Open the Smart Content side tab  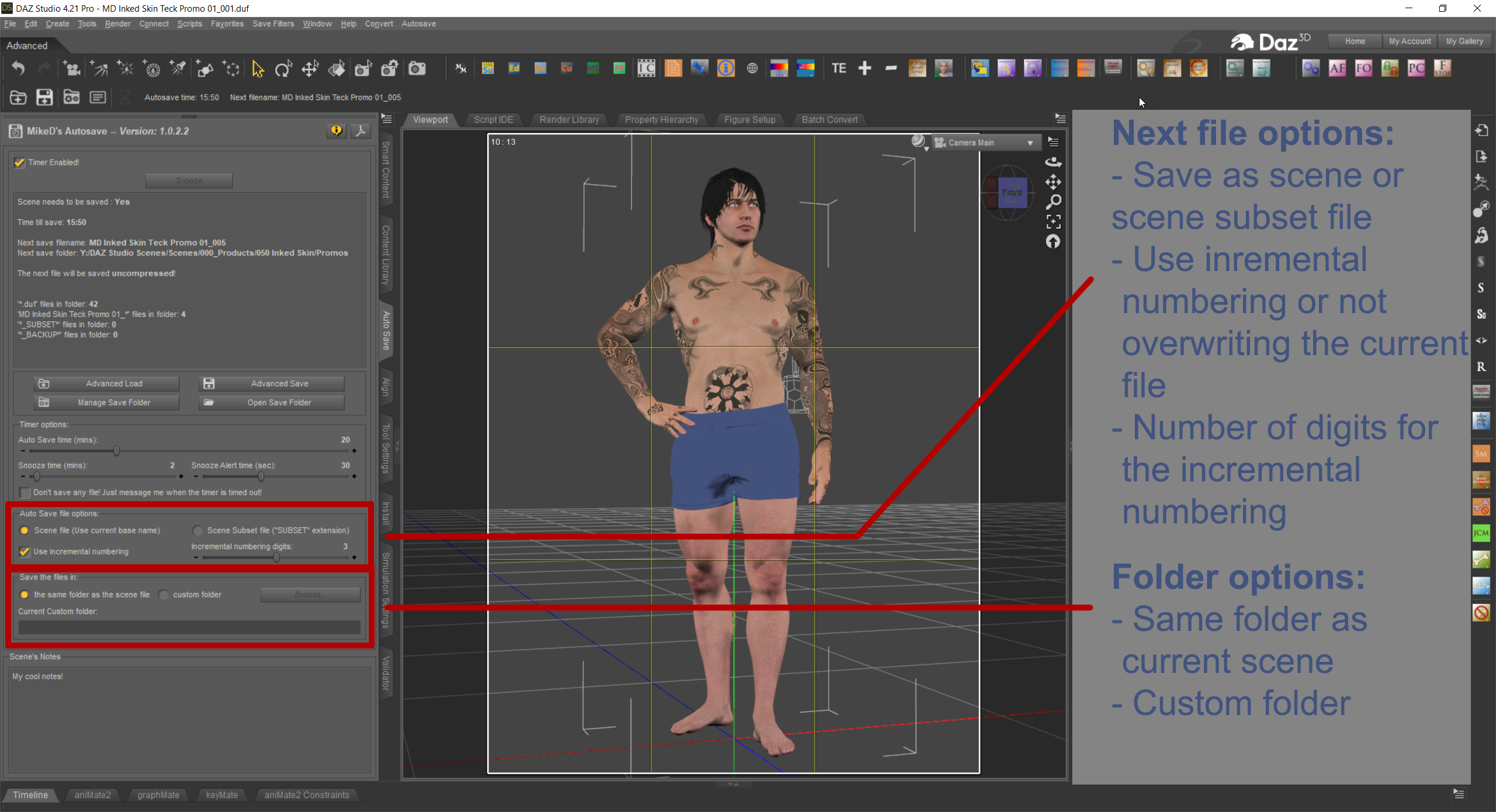386,169
